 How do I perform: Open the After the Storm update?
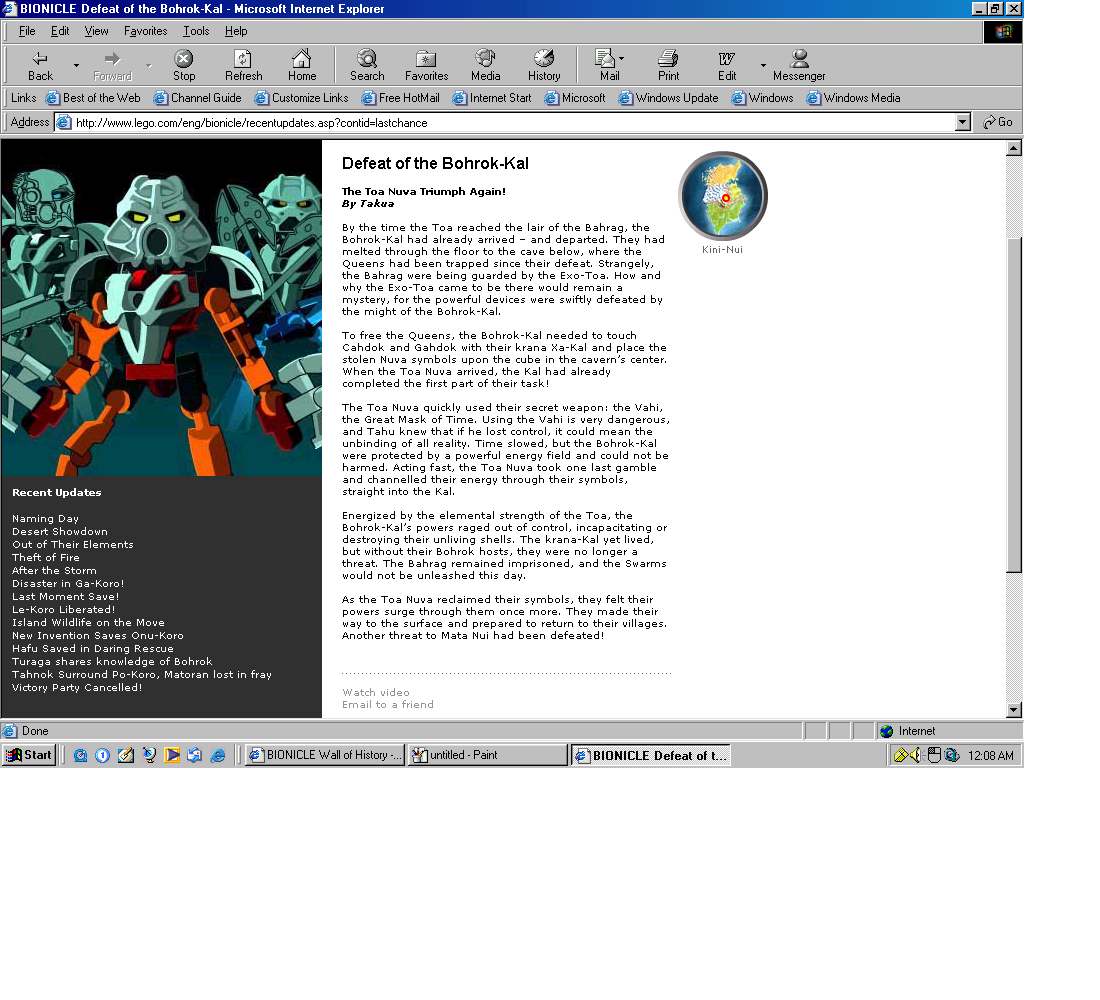tap(54, 571)
